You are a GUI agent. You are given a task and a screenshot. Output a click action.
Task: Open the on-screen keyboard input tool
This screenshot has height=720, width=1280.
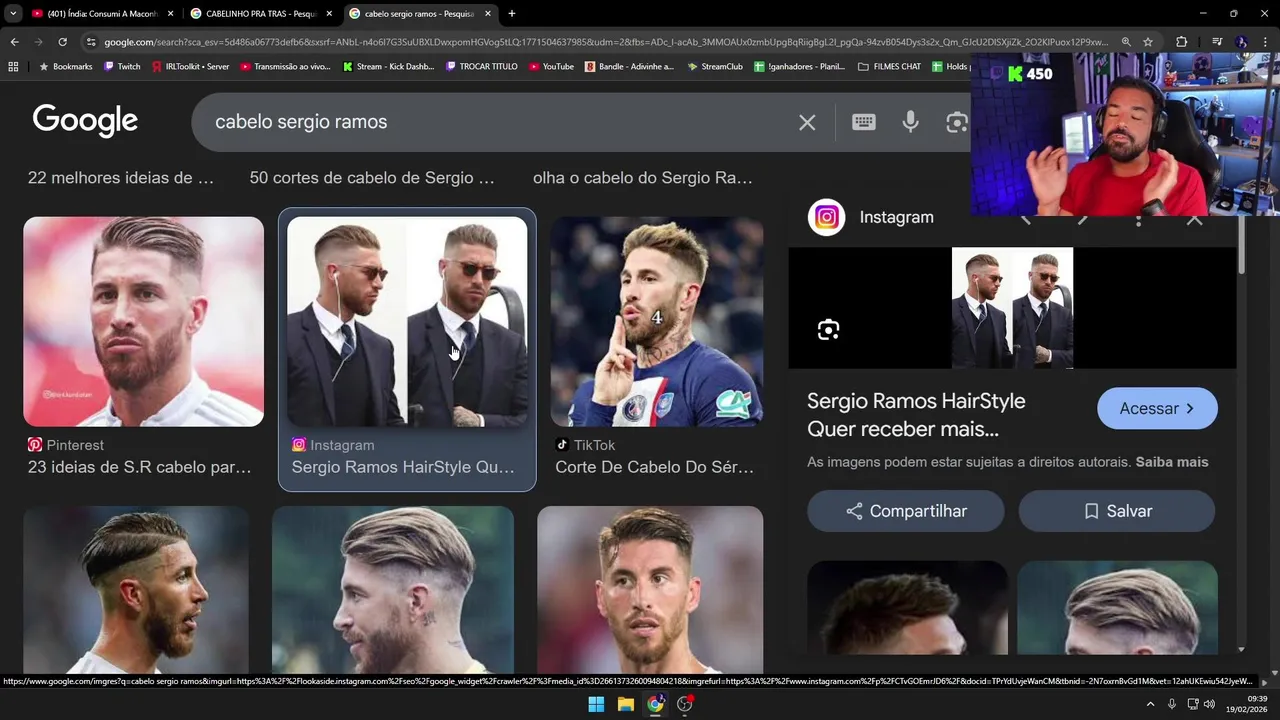pos(864,122)
